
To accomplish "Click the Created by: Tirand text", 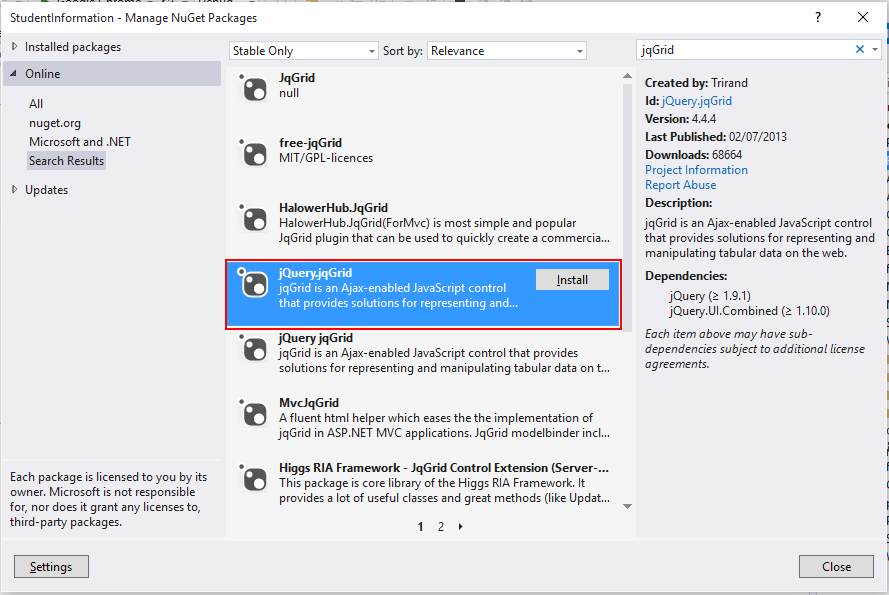I will [x=696, y=83].
